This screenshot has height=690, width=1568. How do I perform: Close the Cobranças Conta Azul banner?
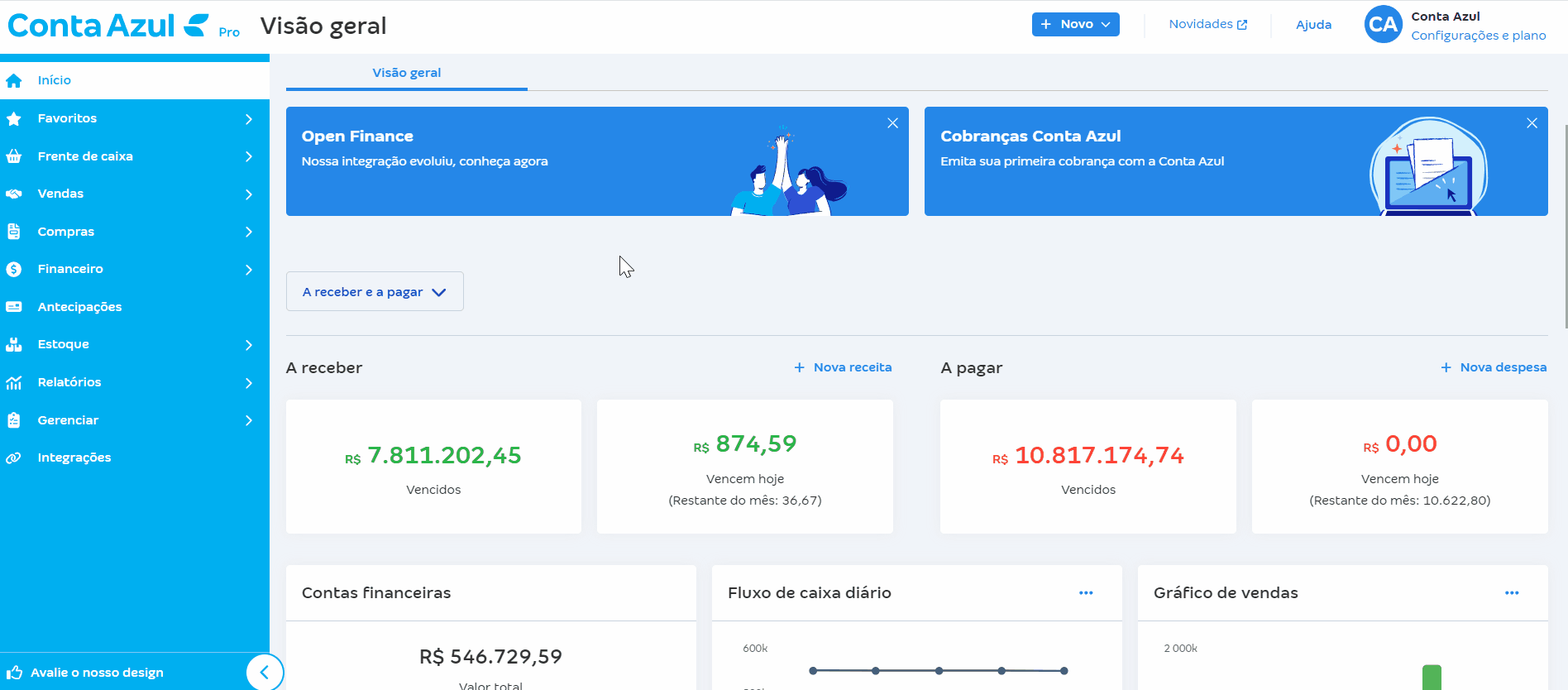pyautogui.click(x=1532, y=123)
